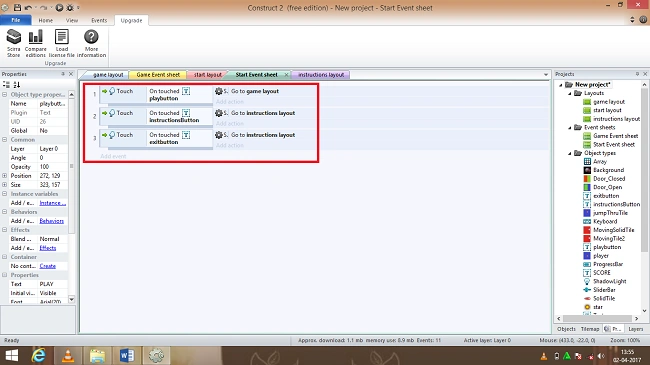This screenshot has width=650, height=365.
Task: Click the Create container link
Action: point(48,266)
